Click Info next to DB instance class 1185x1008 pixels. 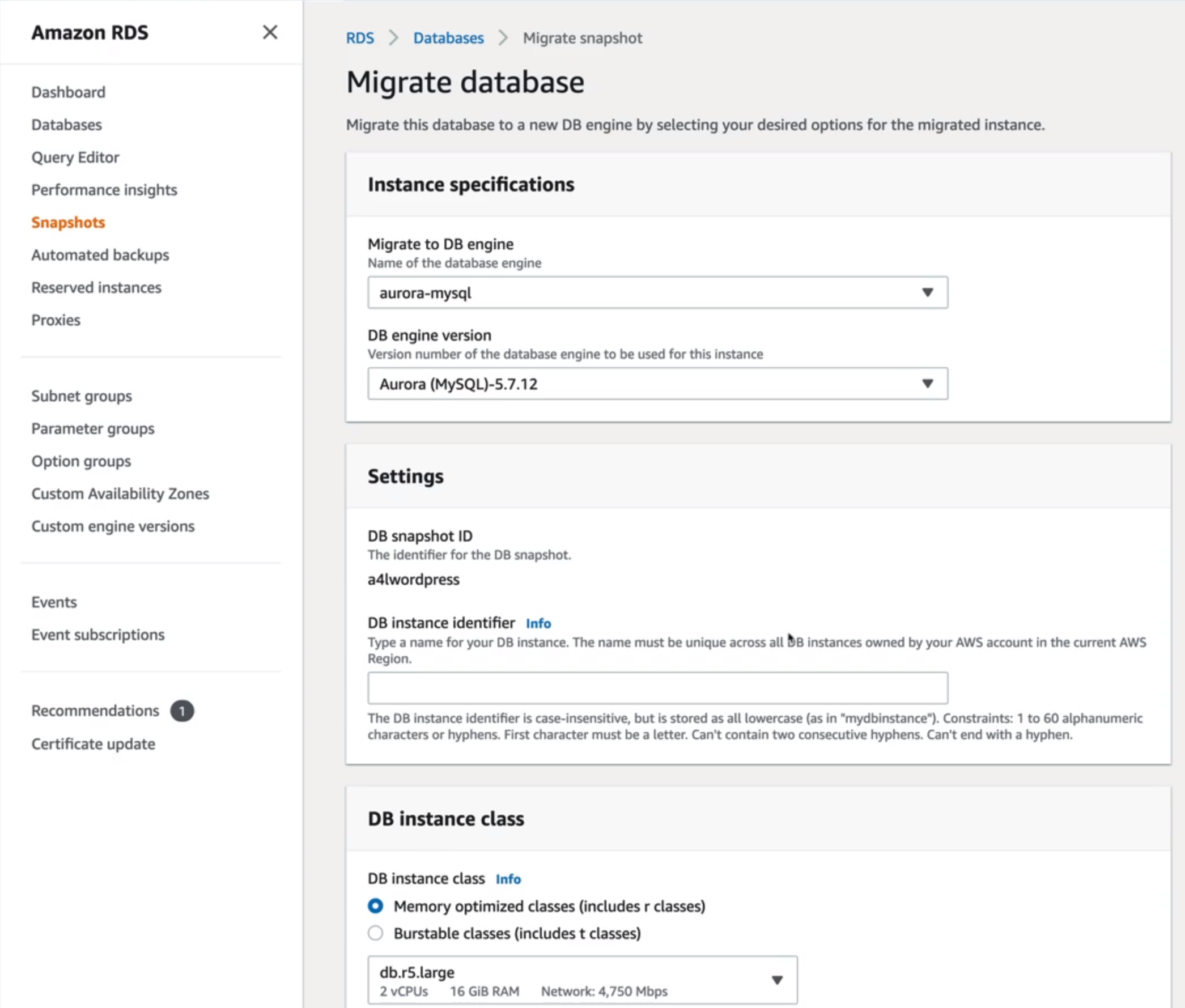point(508,879)
